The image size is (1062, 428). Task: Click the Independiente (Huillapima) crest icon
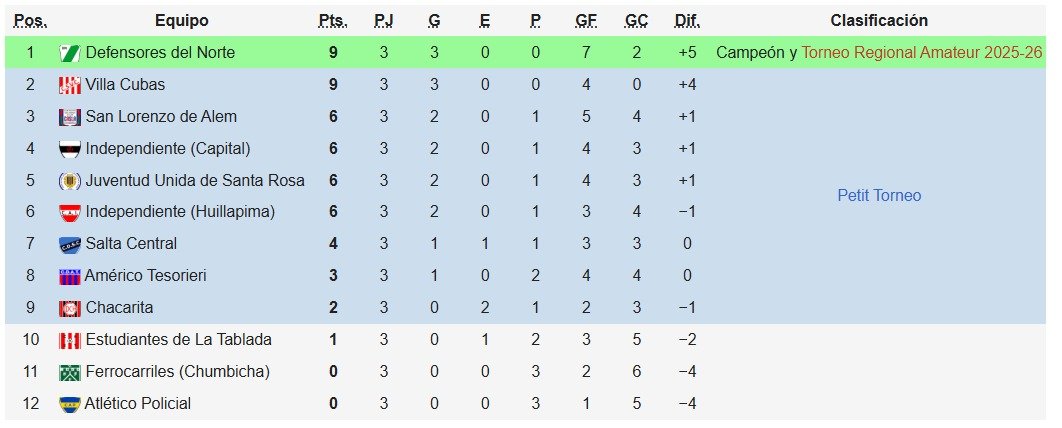(x=70, y=212)
